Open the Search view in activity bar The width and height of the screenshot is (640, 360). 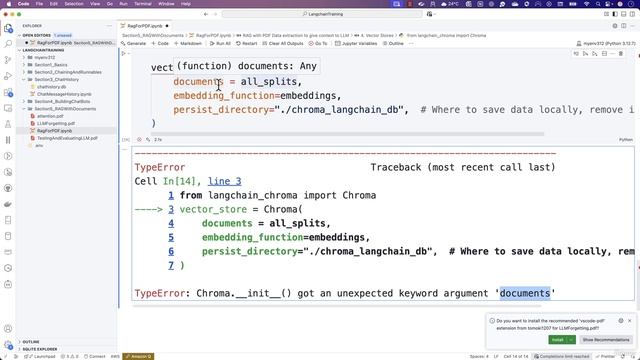pyautogui.click(x=8, y=44)
